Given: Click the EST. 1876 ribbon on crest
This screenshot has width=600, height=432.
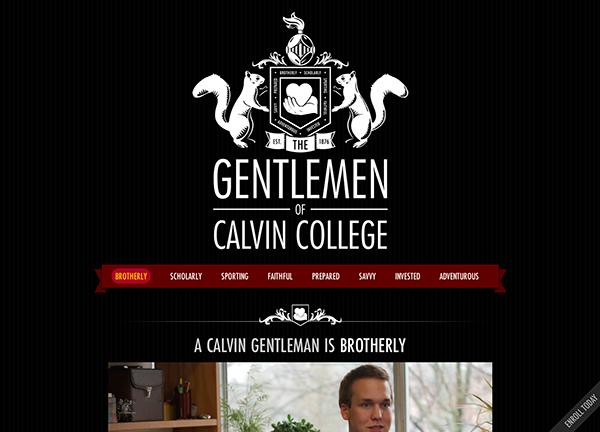Looking at the screenshot, I should coord(300,142).
